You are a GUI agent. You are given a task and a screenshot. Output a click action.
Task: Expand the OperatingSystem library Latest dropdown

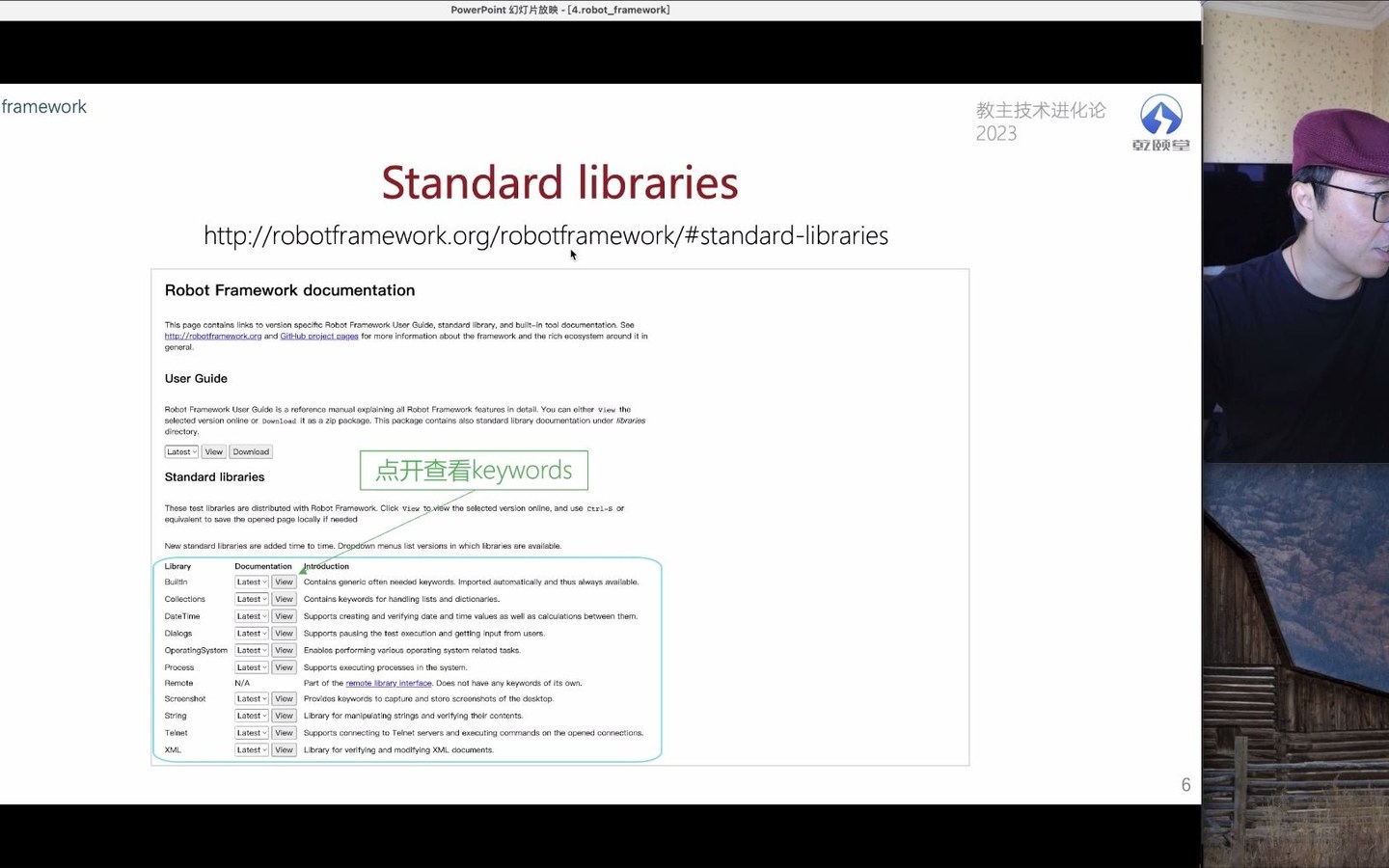(x=252, y=650)
